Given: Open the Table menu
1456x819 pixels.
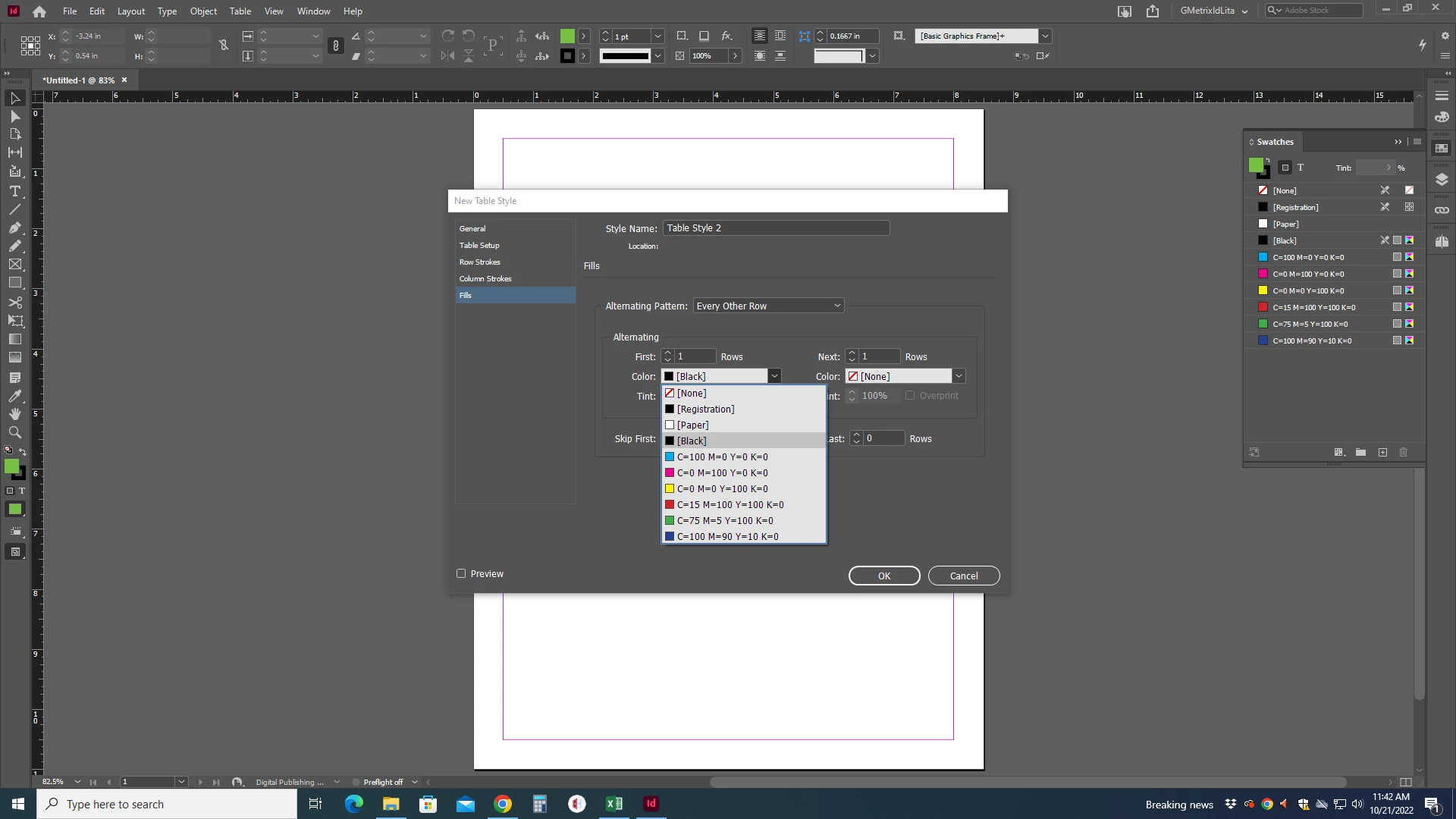Looking at the screenshot, I should [x=240, y=11].
